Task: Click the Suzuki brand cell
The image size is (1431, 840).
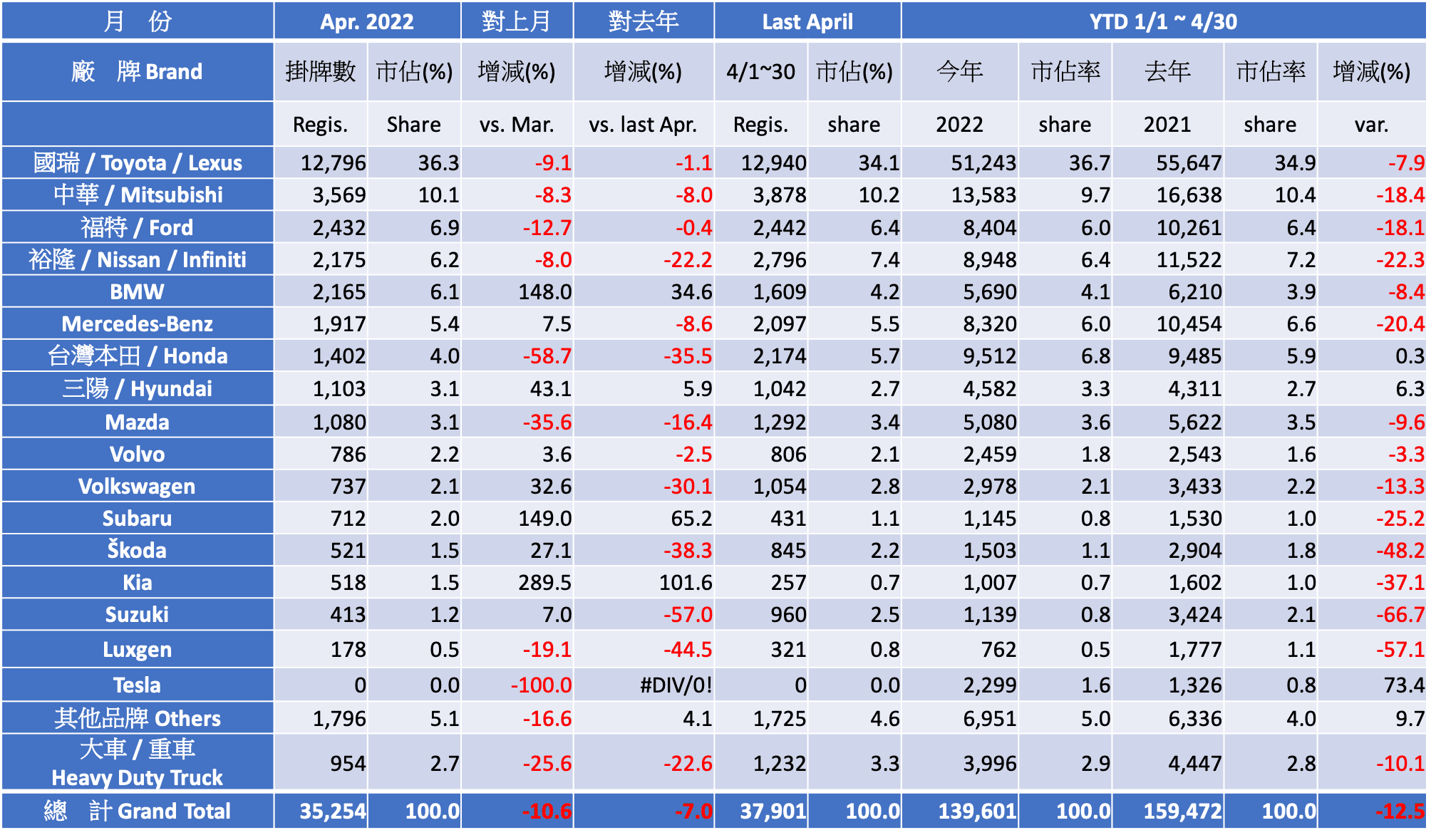Action: (138, 614)
